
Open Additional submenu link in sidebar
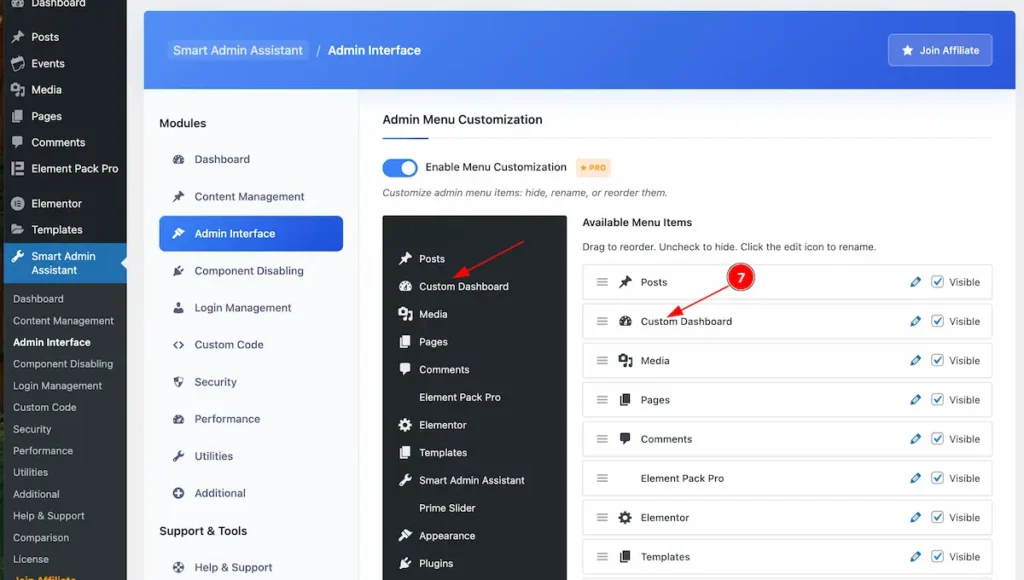36,494
